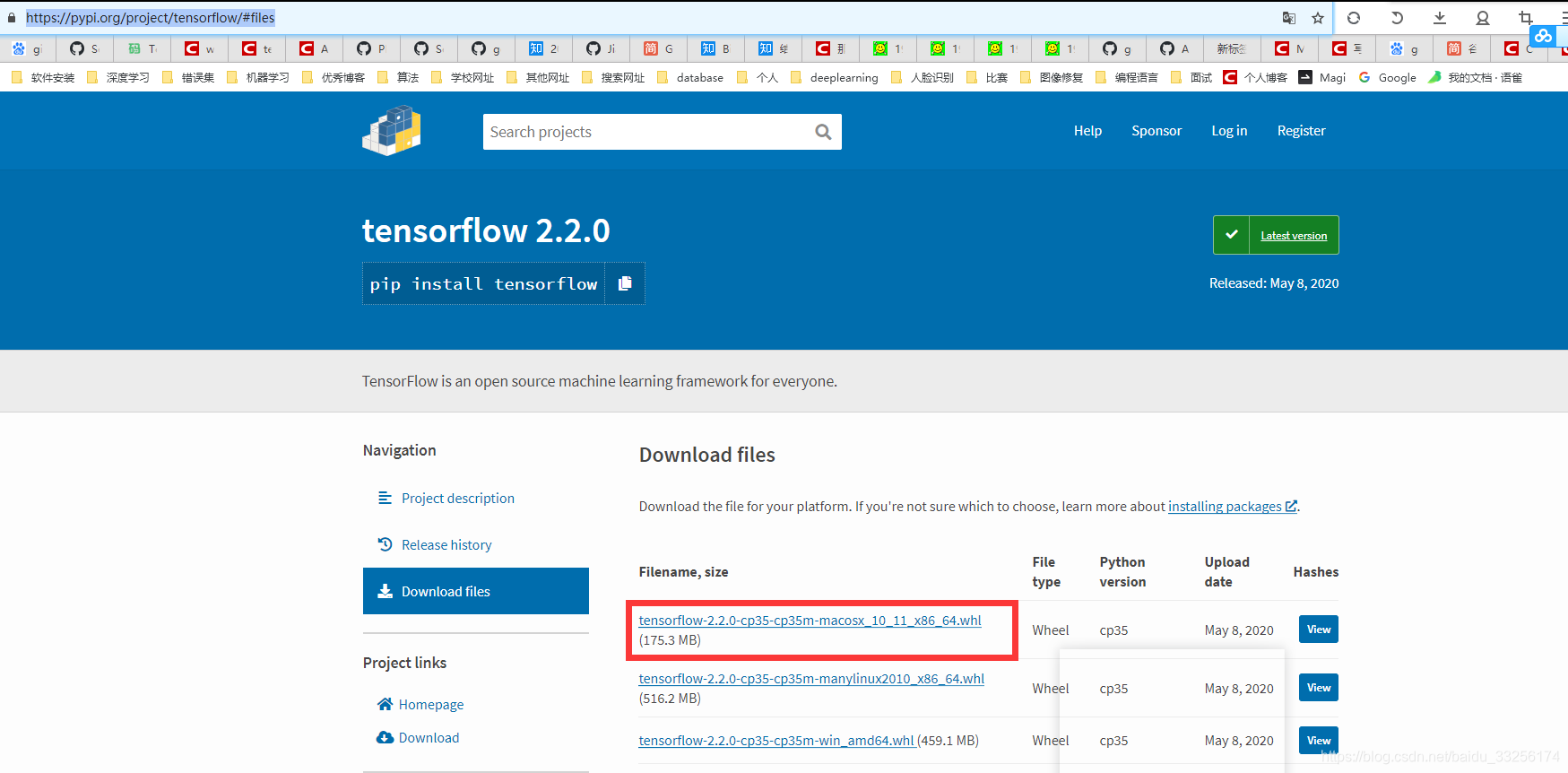Click the 'Released: May 8, 2020' text
Image resolution: width=1568 pixels, height=773 pixels.
(1274, 283)
